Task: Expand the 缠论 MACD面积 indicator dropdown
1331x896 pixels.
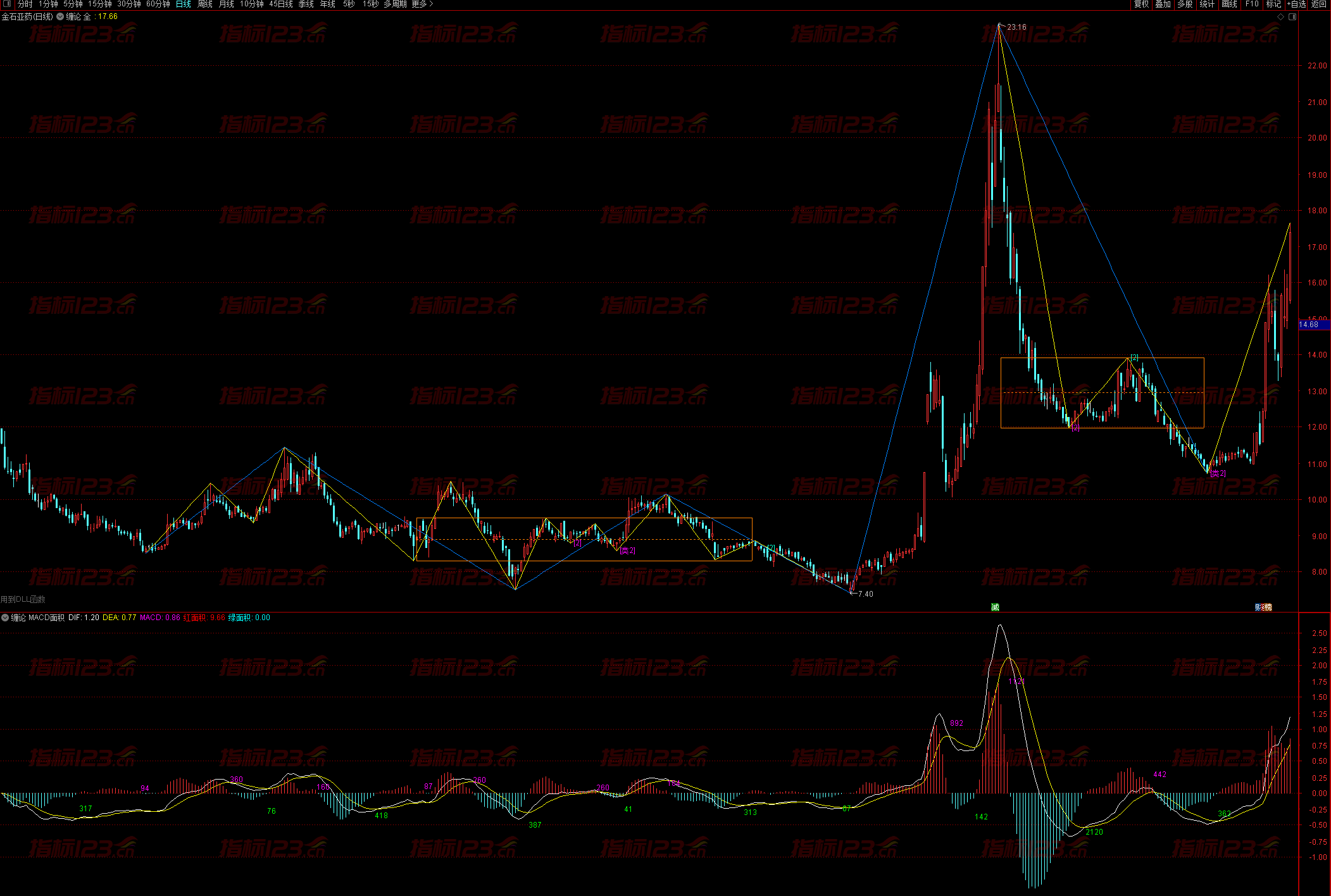Action: [x=5, y=618]
